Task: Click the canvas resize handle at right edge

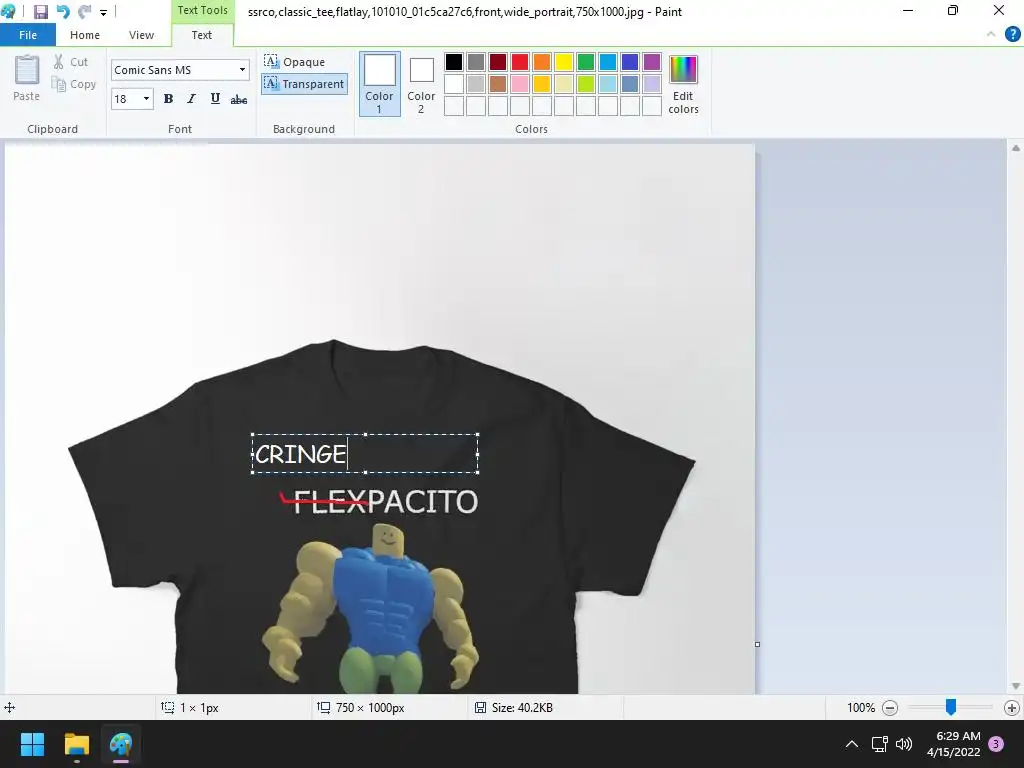Action: pyautogui.click(x=758, y=645)
